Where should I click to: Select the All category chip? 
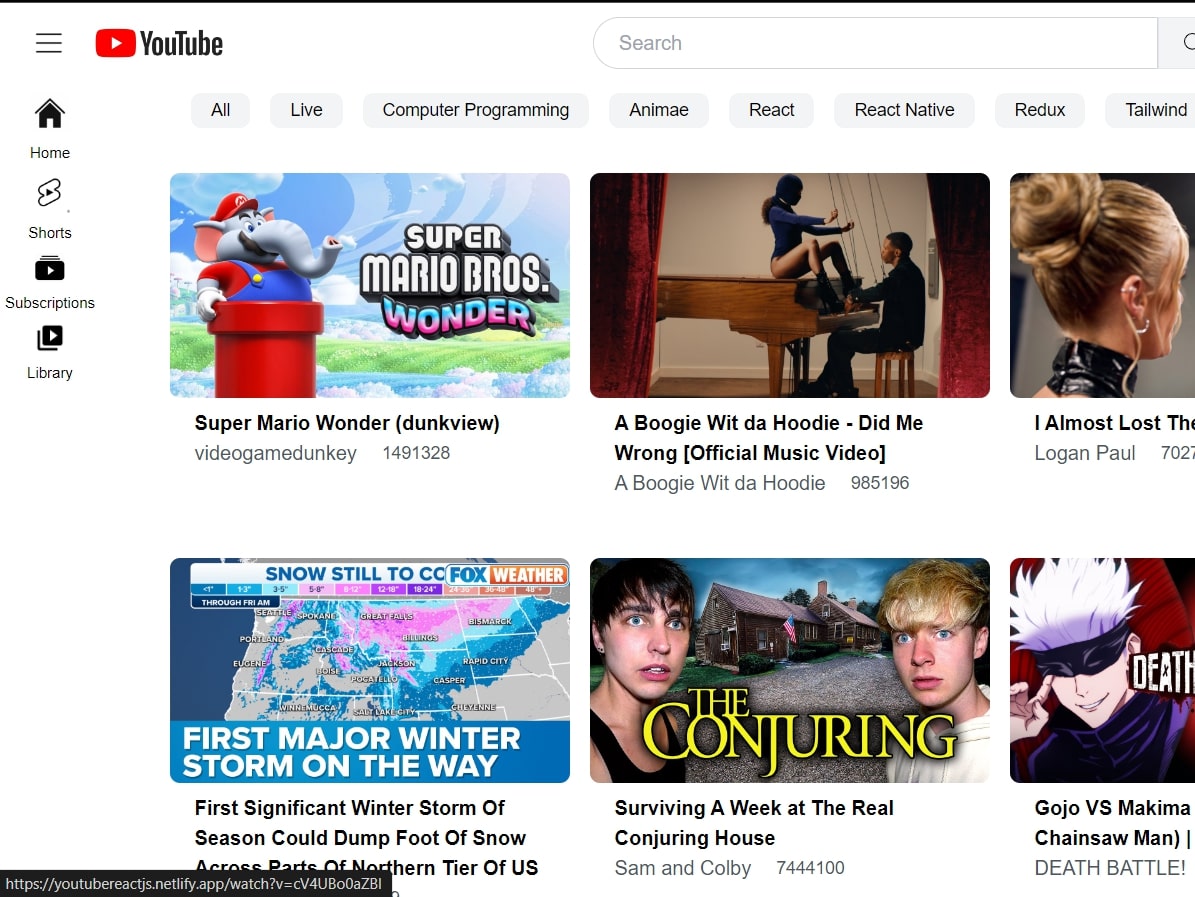[x=221, y=110]
